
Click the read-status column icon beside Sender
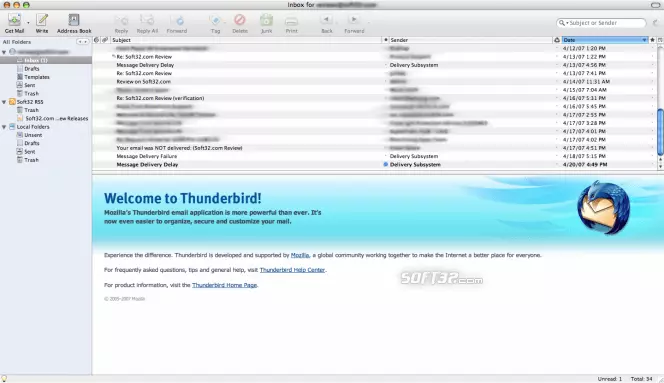click(385, 40)
